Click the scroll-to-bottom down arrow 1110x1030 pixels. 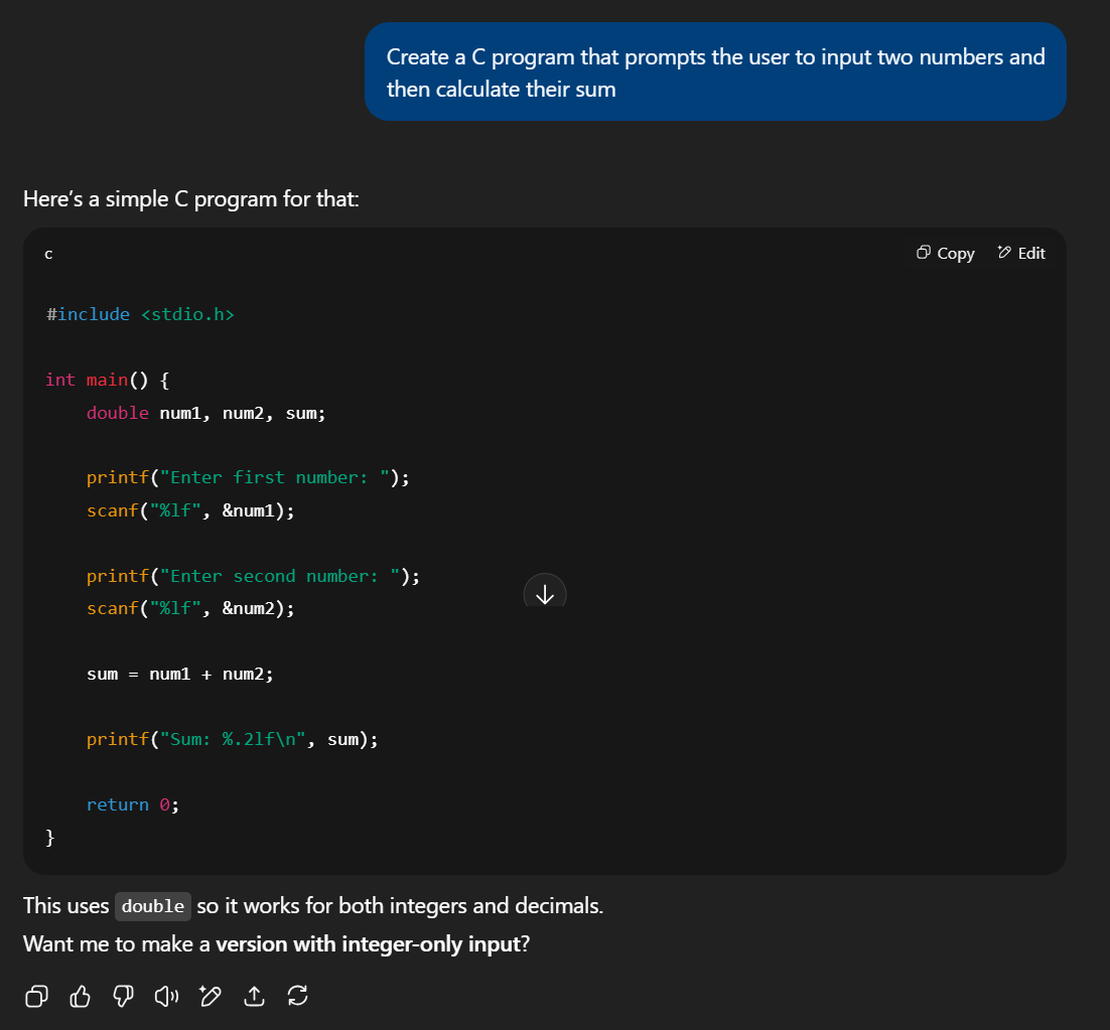pyautogui.click(x=545, y=594)
